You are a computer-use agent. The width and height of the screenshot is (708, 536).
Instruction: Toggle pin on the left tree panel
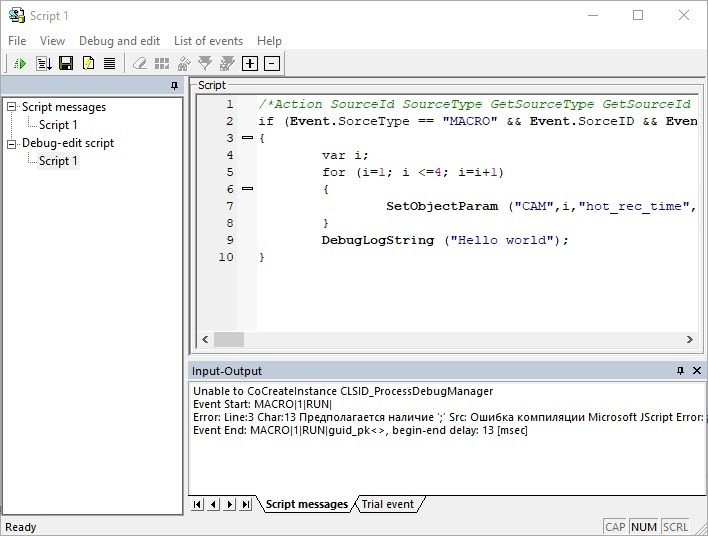tap(174, 86)
